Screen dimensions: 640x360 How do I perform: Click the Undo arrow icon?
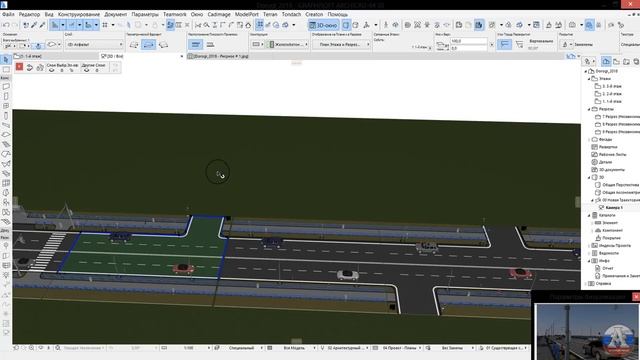point(6,25)
